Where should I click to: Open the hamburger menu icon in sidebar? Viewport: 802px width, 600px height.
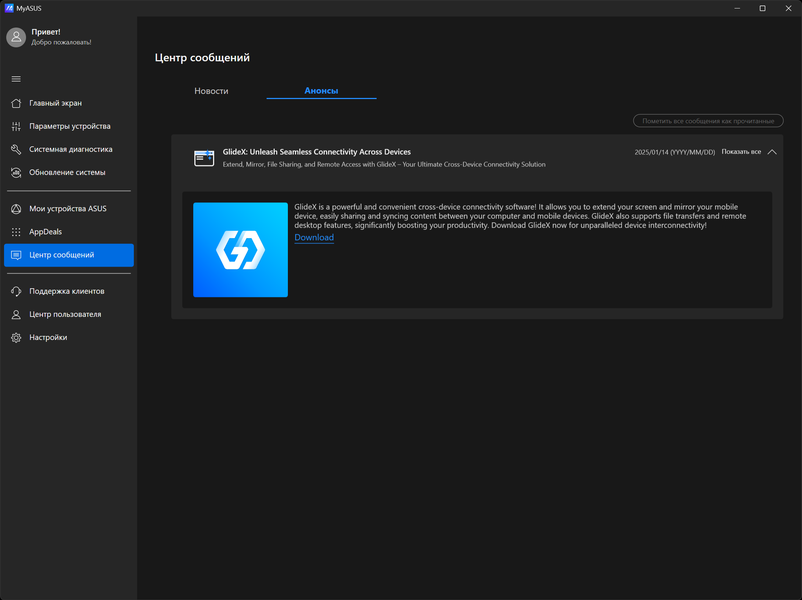coord(16,79)
